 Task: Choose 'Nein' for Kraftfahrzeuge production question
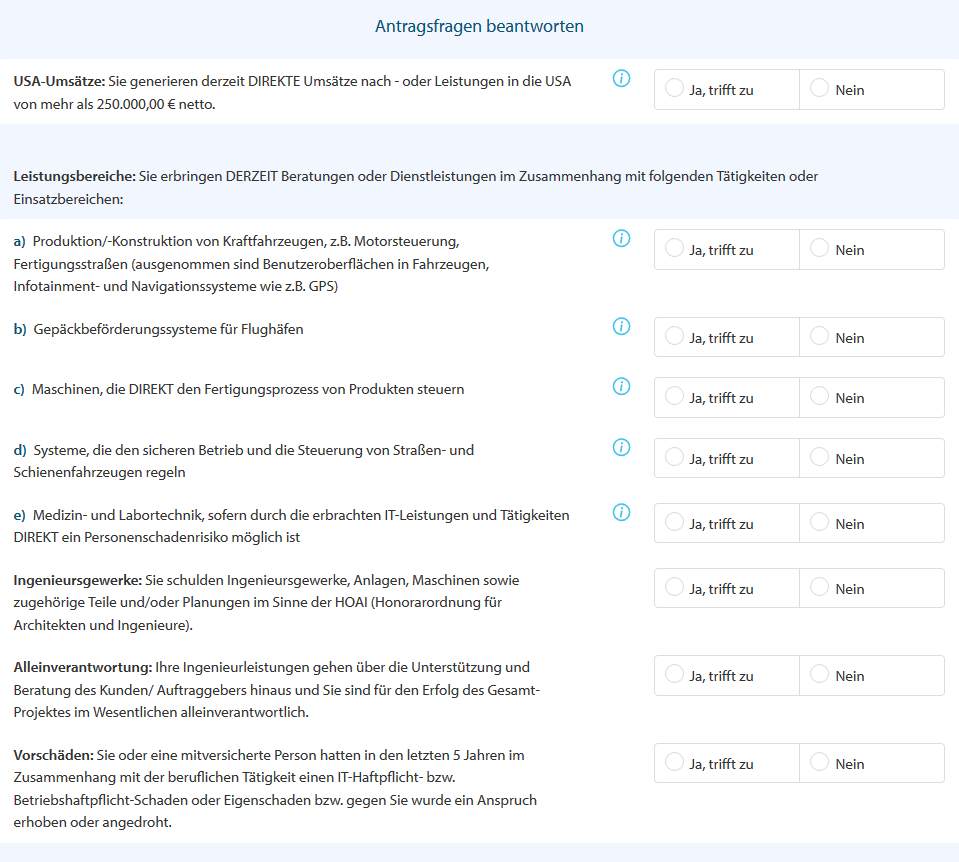(x=820, y=249)
